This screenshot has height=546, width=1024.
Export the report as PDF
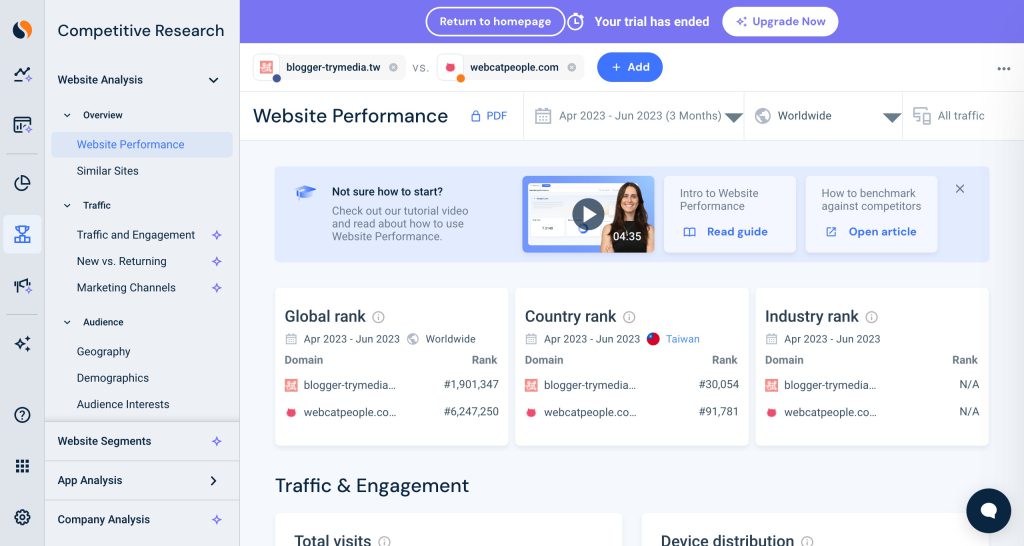pos(489,116)
